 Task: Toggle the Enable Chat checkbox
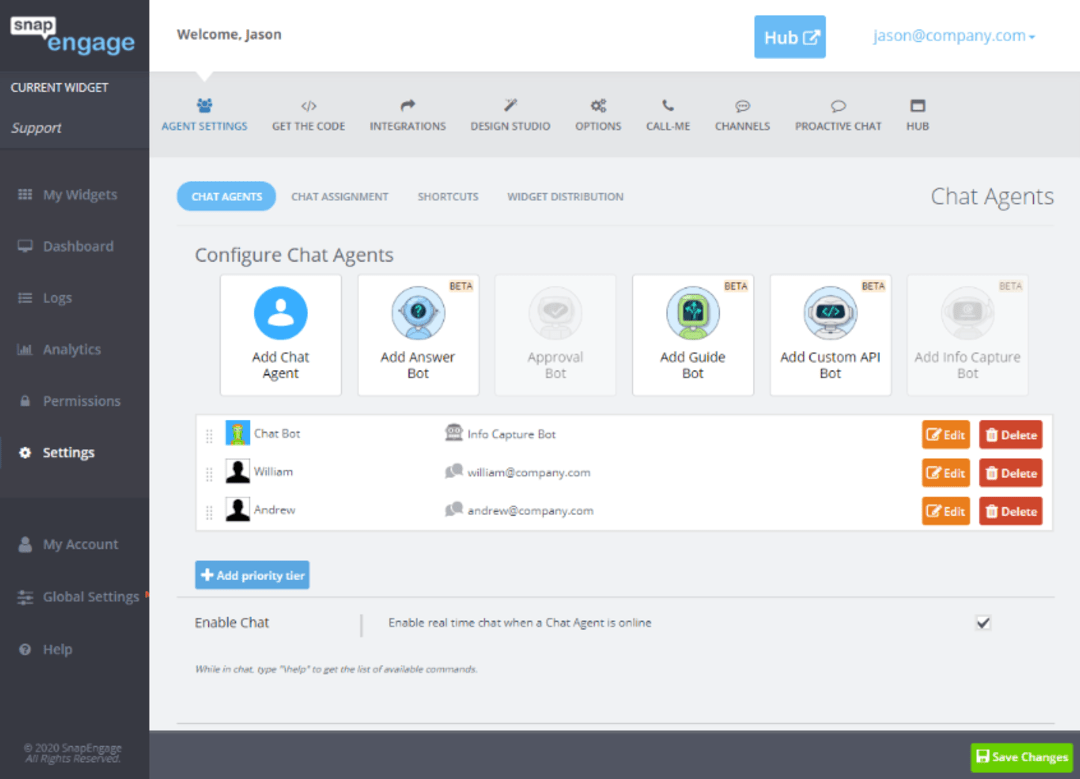982,622
